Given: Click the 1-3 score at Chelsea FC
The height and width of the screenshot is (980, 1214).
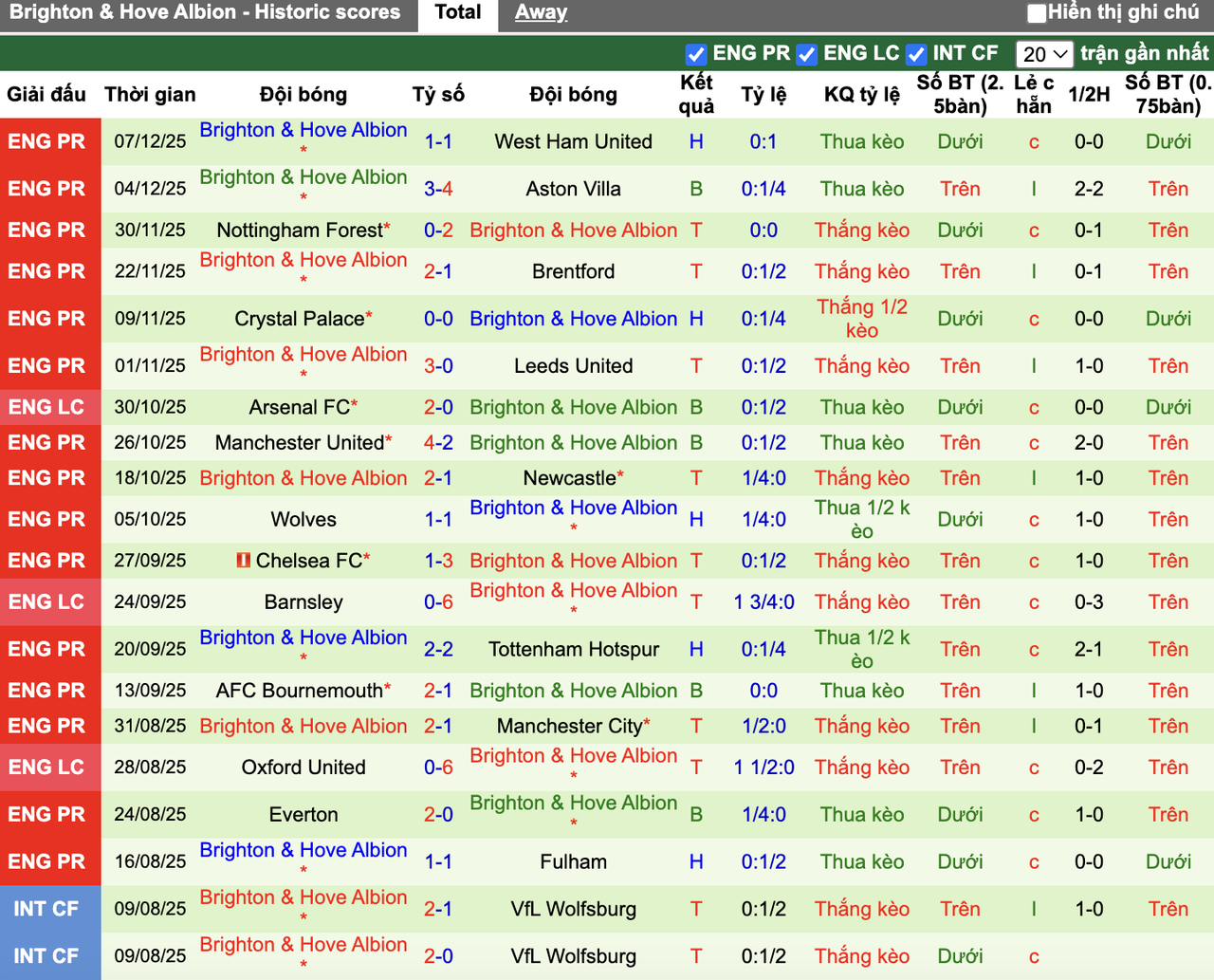Looking at the screenshot, I should click(438, 561).
